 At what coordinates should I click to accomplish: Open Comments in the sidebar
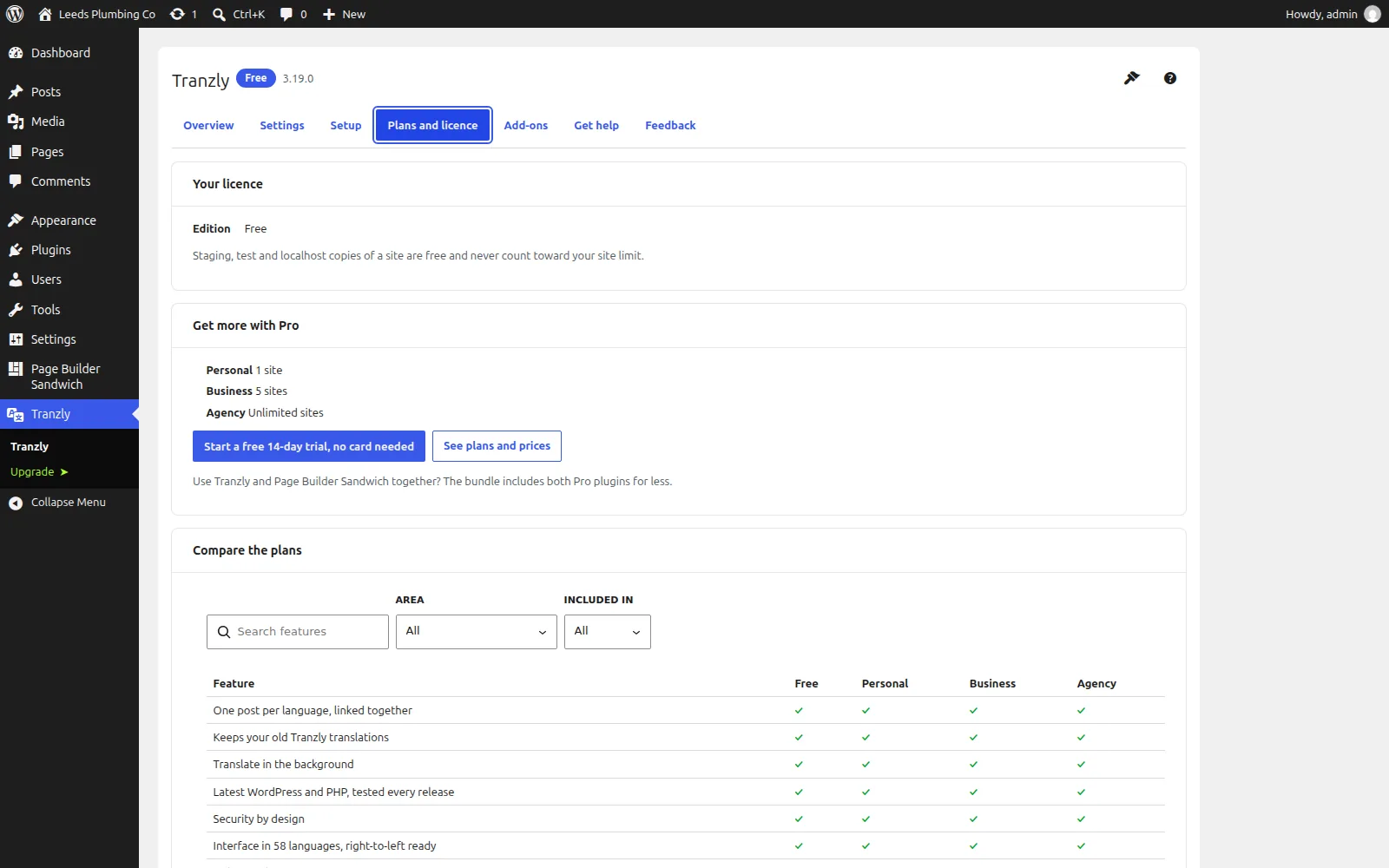tap(69, 181)
